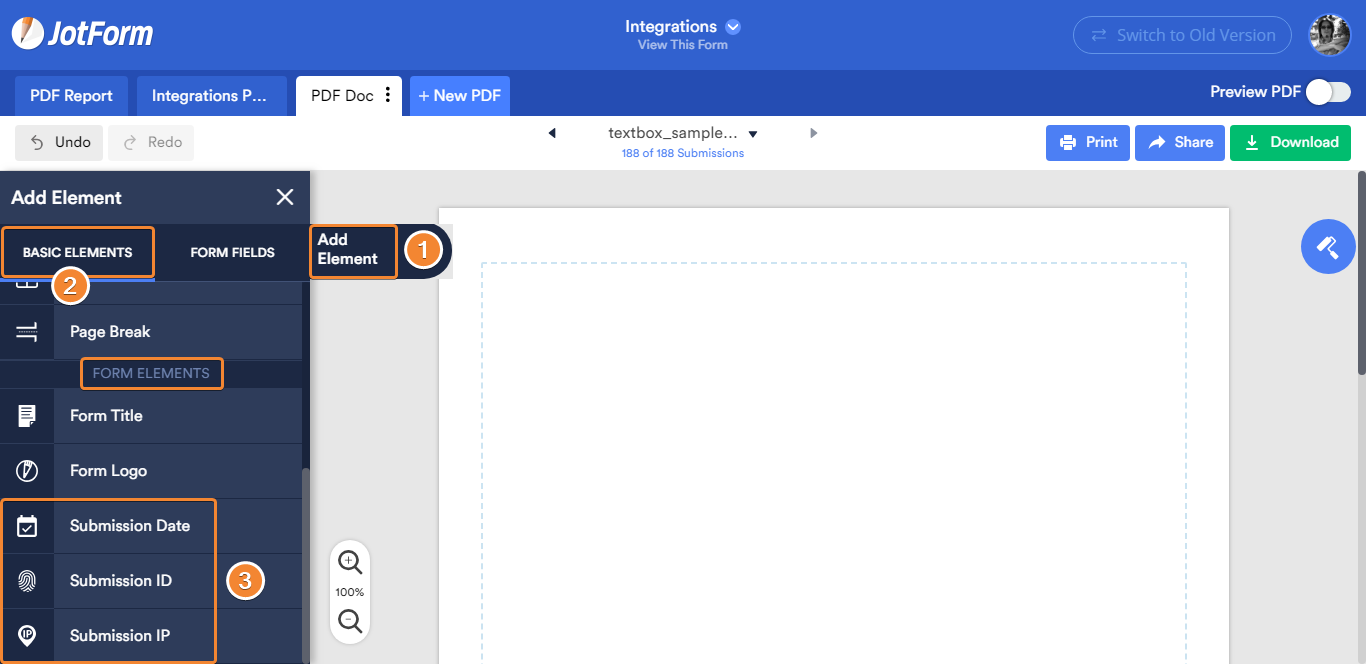Screen dimensions: 1366x664
Task: Close the Add Element panel
Action: (x=285, y=197)
